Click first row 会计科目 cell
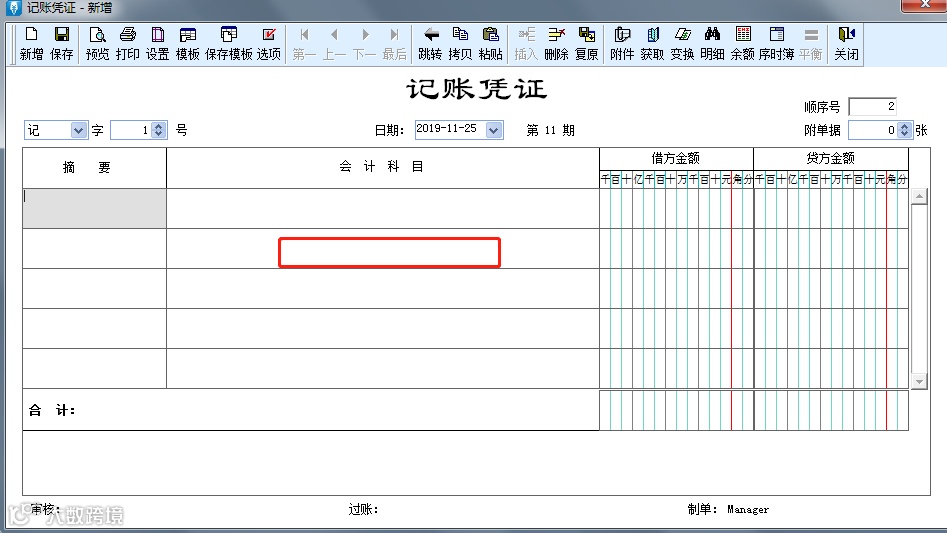This screenshot has width=947, height=533. coord(383,208)
